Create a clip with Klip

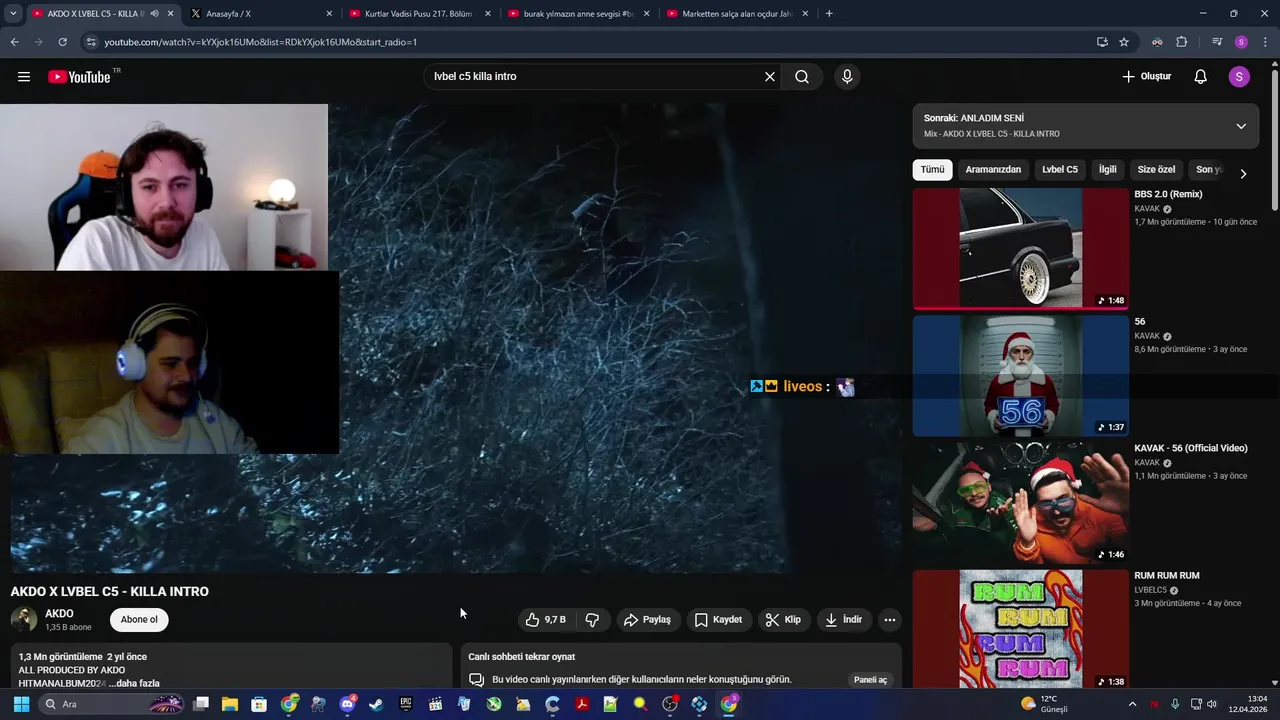pos(783,620)
